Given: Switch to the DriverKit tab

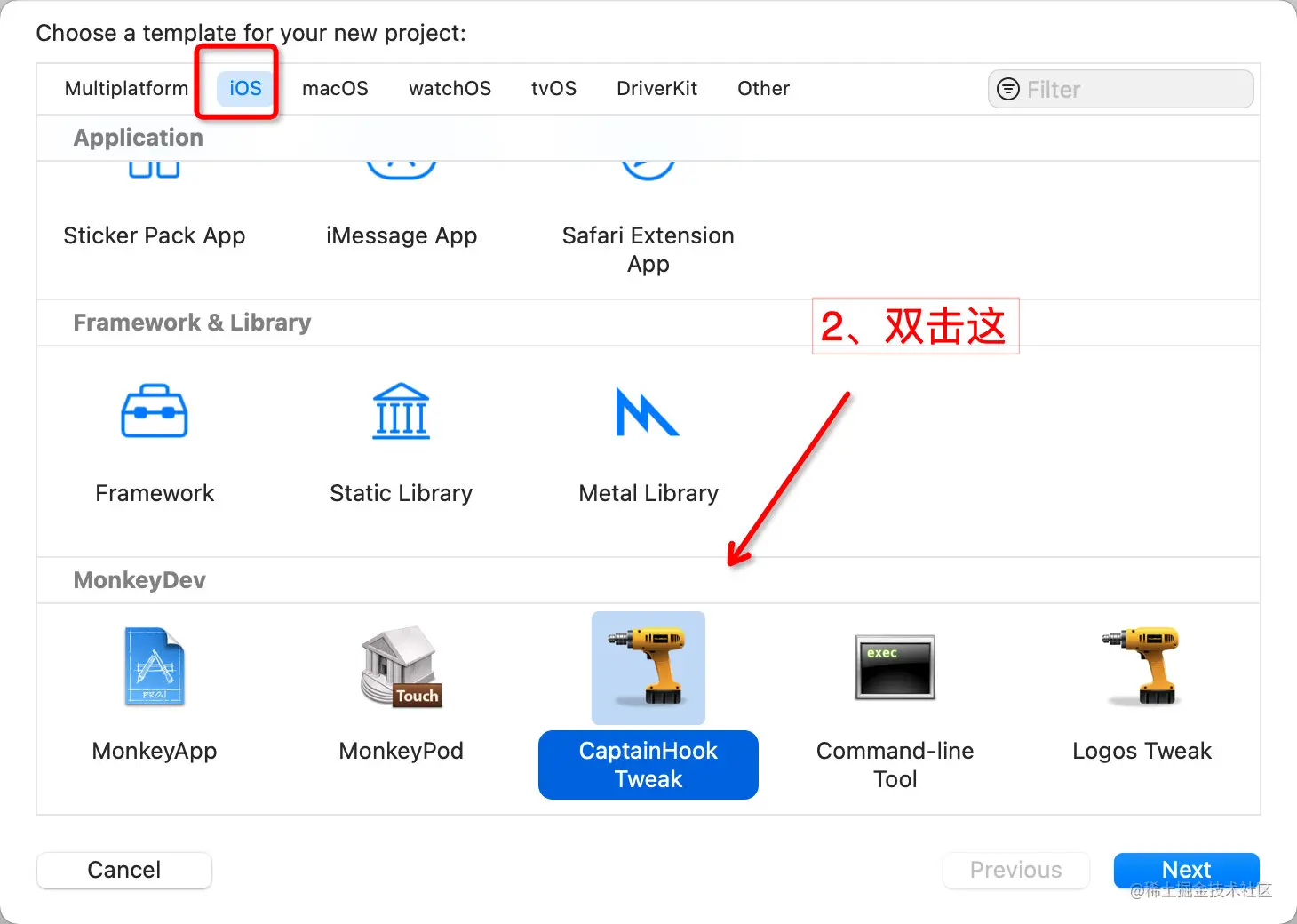Looking at the screenshot, I should (656, 89).
